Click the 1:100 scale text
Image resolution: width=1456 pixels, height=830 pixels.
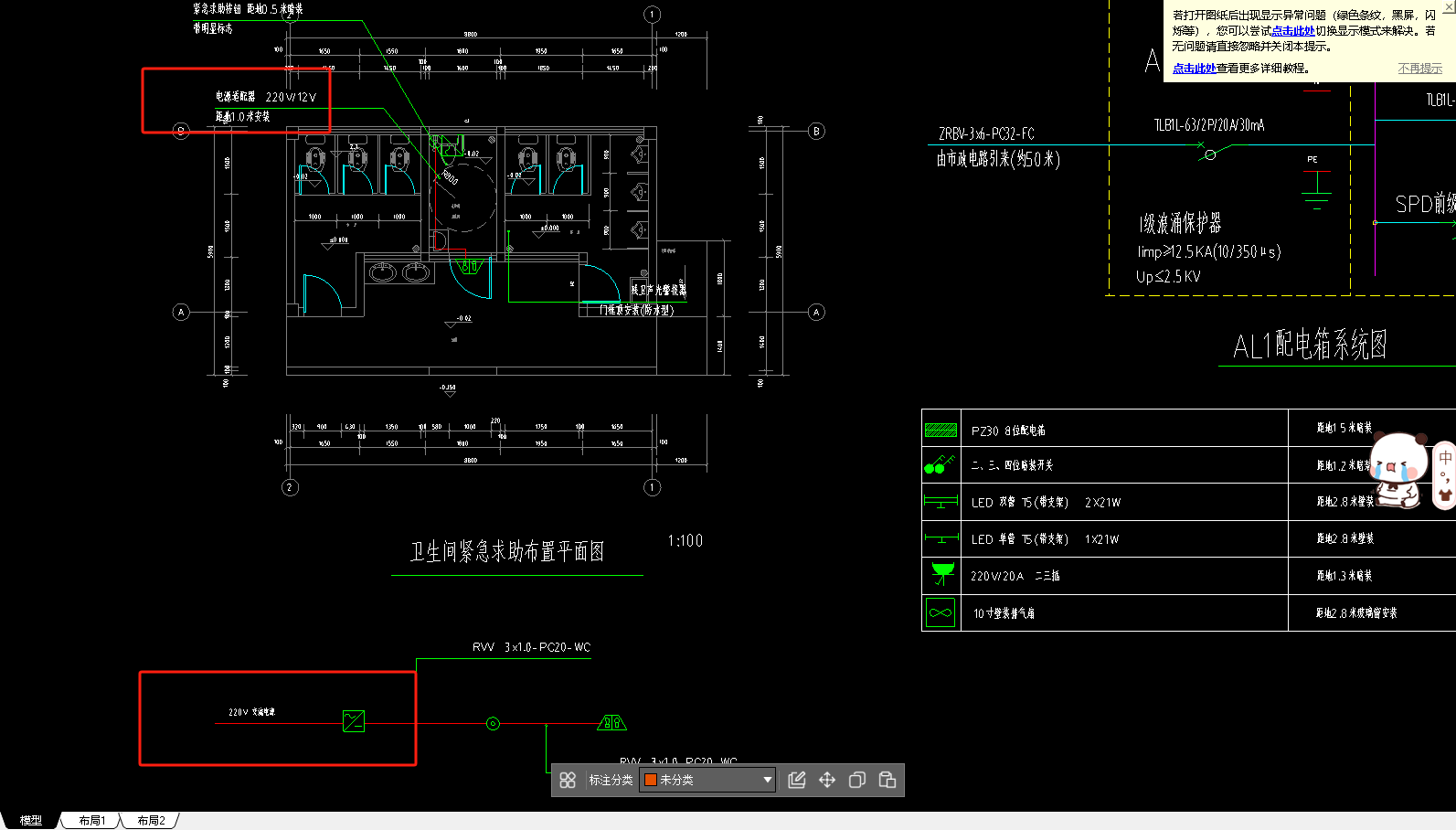[x=685, y=541]
